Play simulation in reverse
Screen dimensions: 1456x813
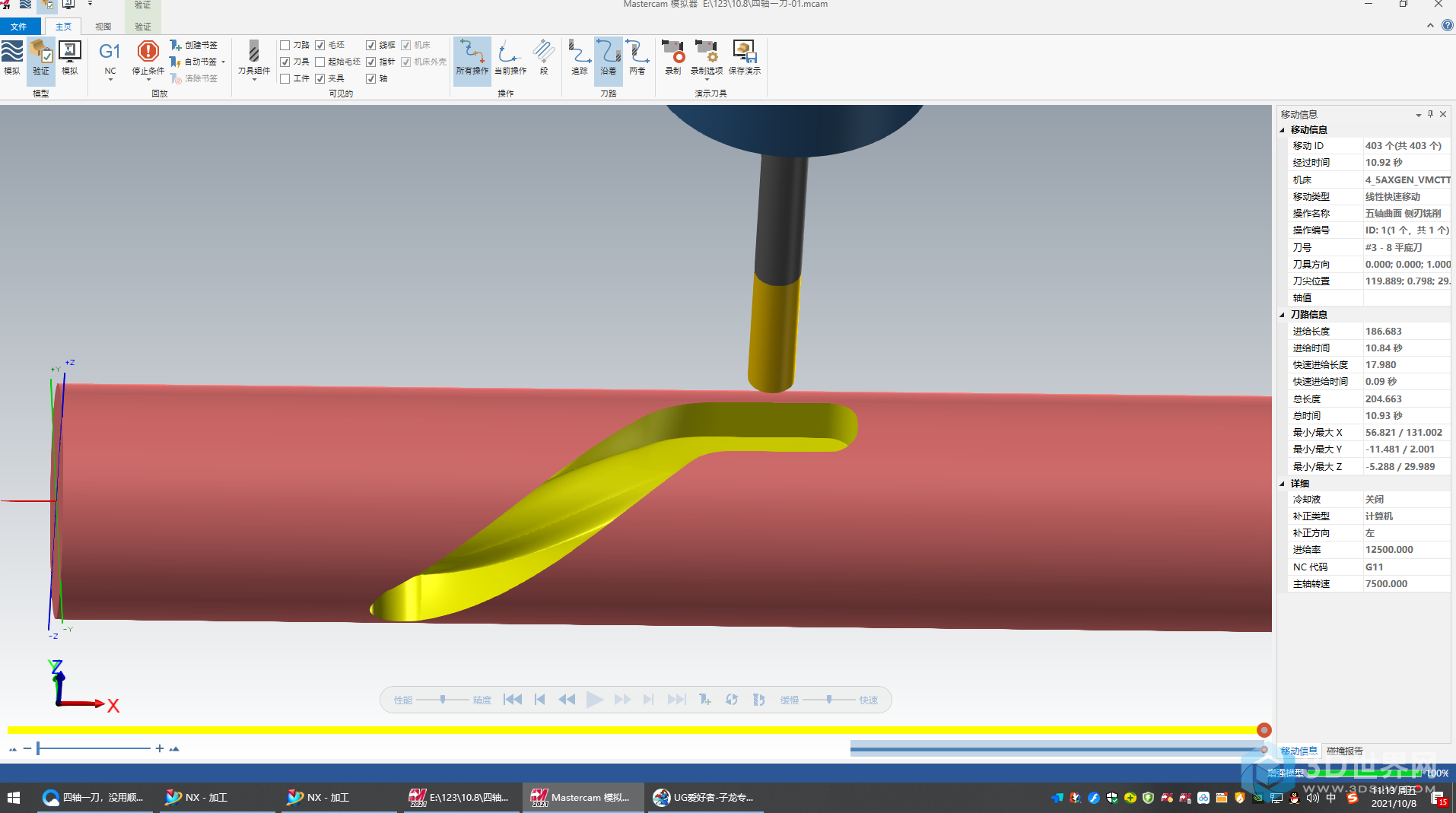[x=567, y=700]
